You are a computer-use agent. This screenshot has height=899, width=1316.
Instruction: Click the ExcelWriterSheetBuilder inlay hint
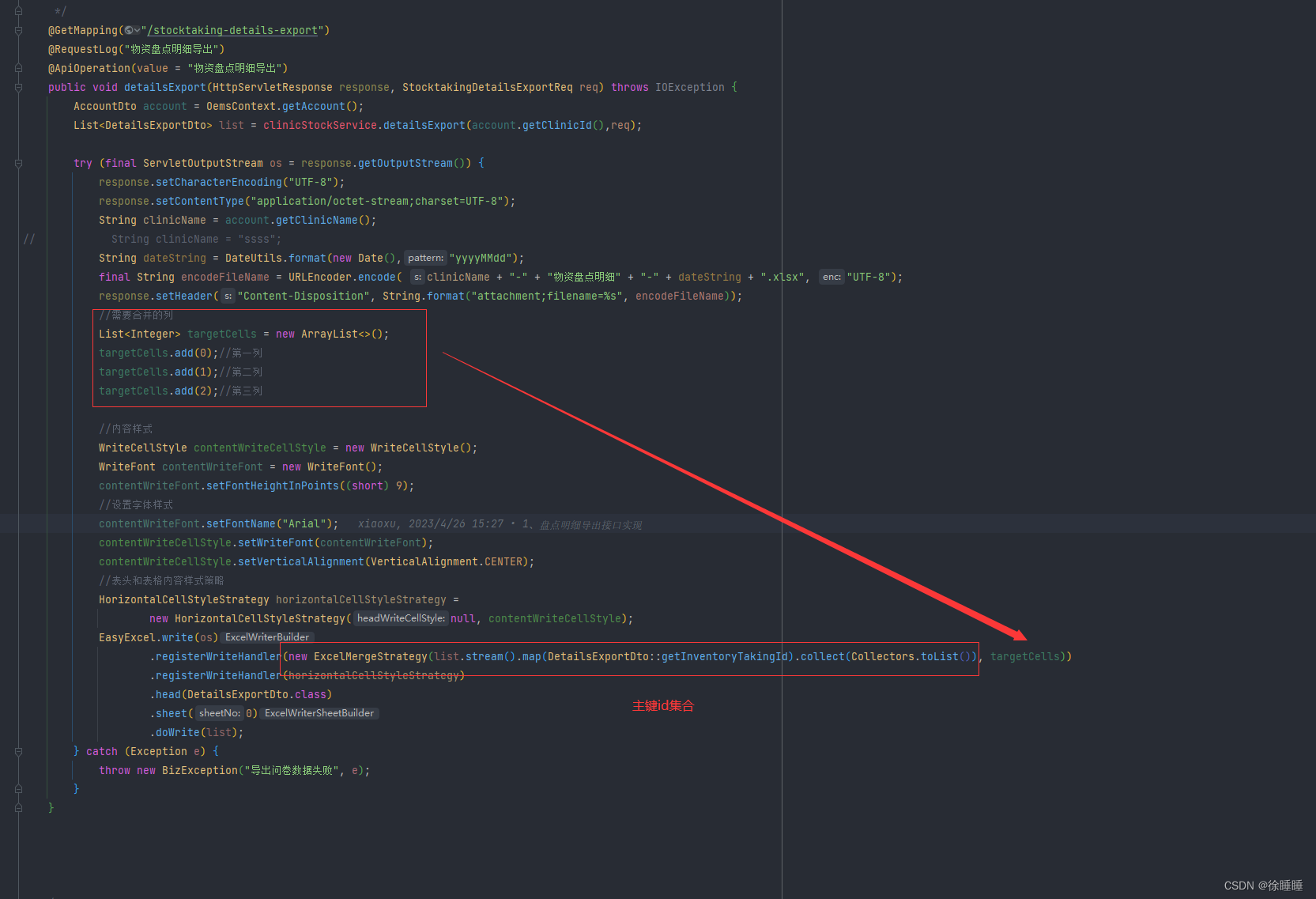(319, 713)
